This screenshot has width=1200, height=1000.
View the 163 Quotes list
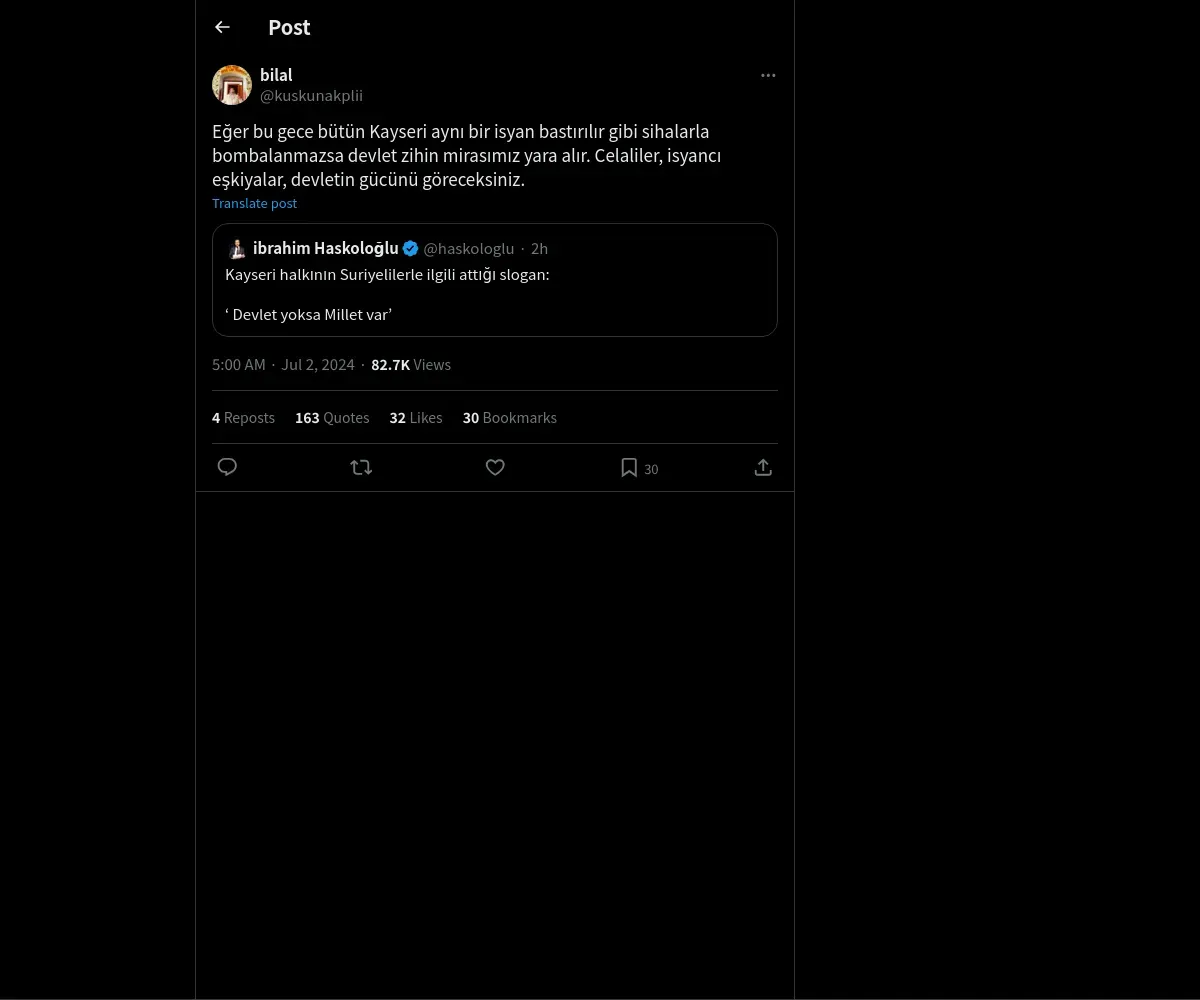point(332,418)
